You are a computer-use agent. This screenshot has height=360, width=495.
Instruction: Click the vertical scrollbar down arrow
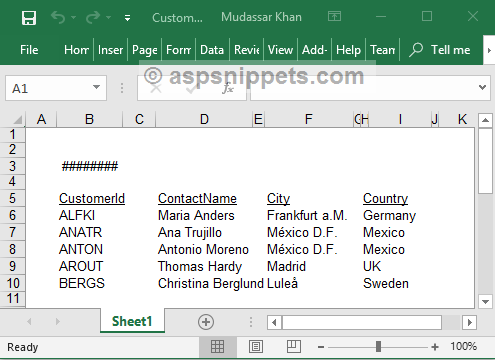(x=485, y=302)
